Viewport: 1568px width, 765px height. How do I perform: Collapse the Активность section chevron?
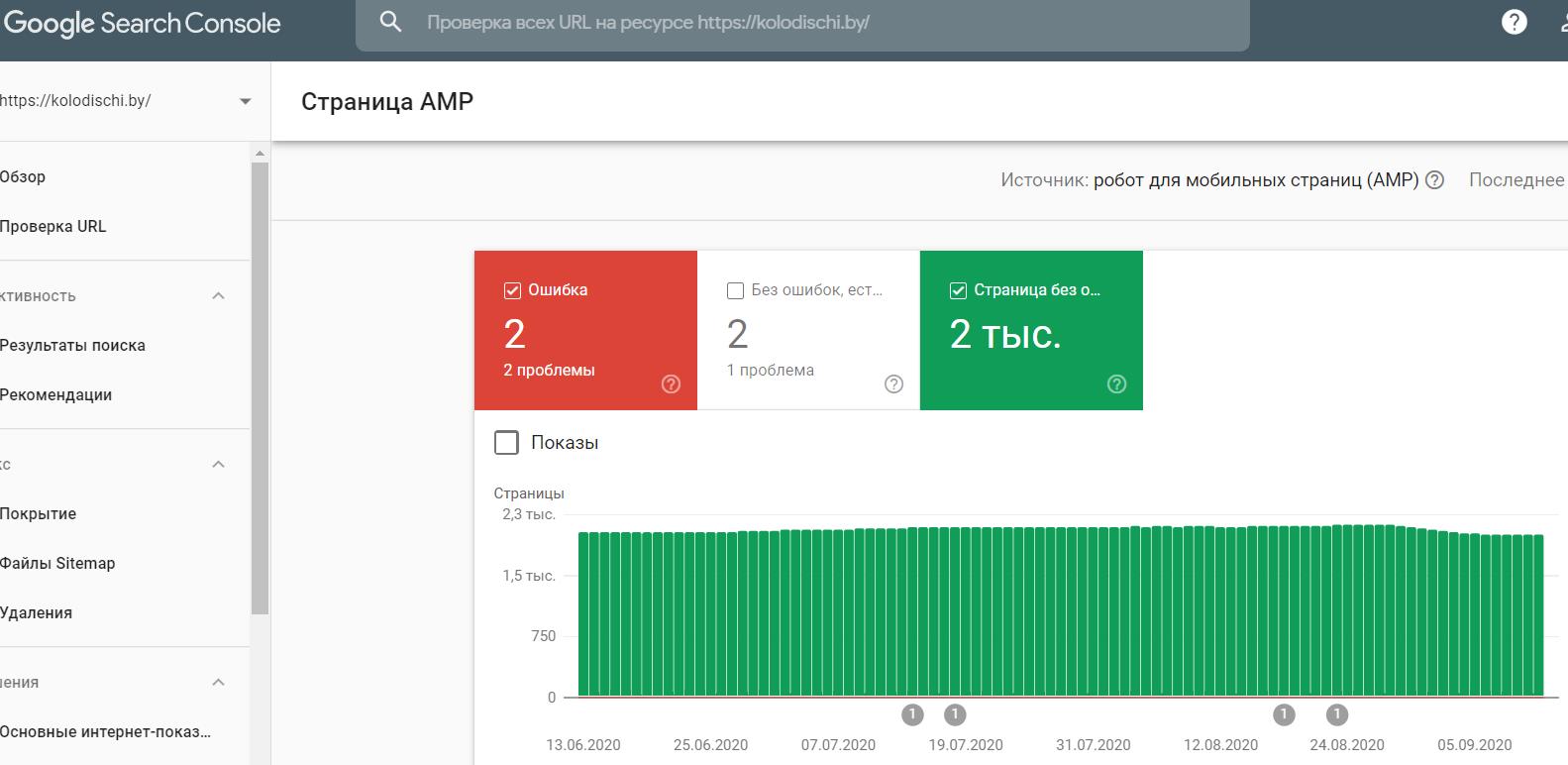[x=219, y=296]
